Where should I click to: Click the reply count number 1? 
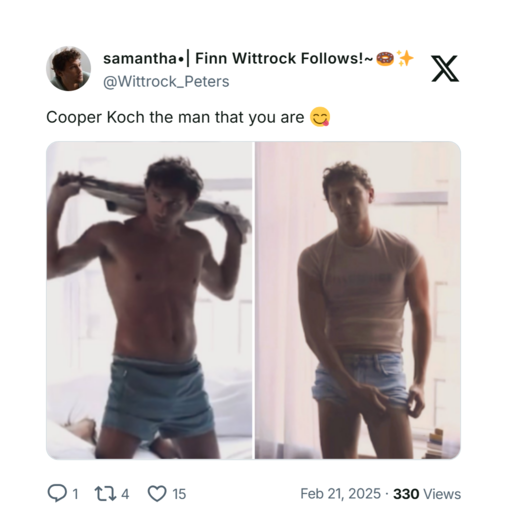(x=75, y=494)
